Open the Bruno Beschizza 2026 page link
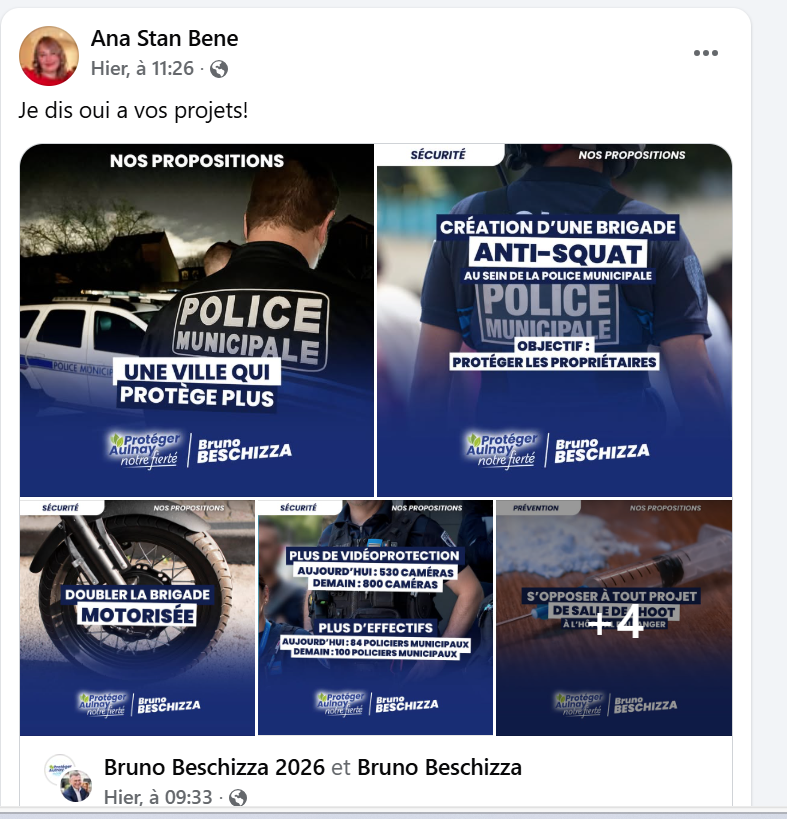The height and width of the screenshot is (819, 787). 214,767
